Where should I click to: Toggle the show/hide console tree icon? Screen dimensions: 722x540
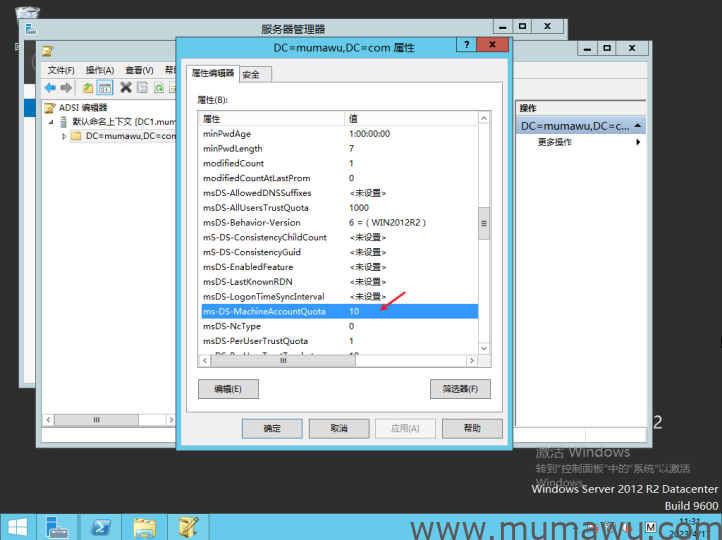pyautogui.click(x=103, y=88)
